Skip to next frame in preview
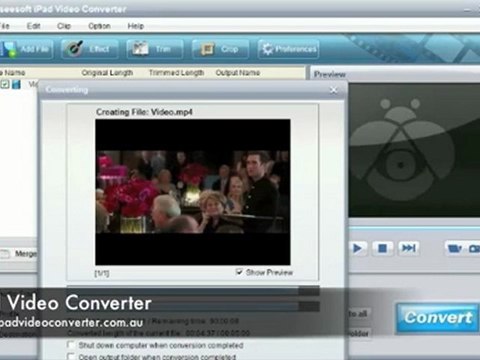The height and width of the screenshot is (360, 480). click(409, 248)
